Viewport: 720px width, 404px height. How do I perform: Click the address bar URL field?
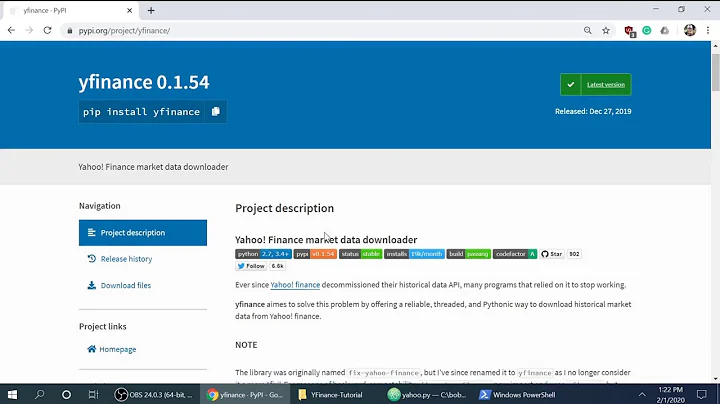[321, 30]
